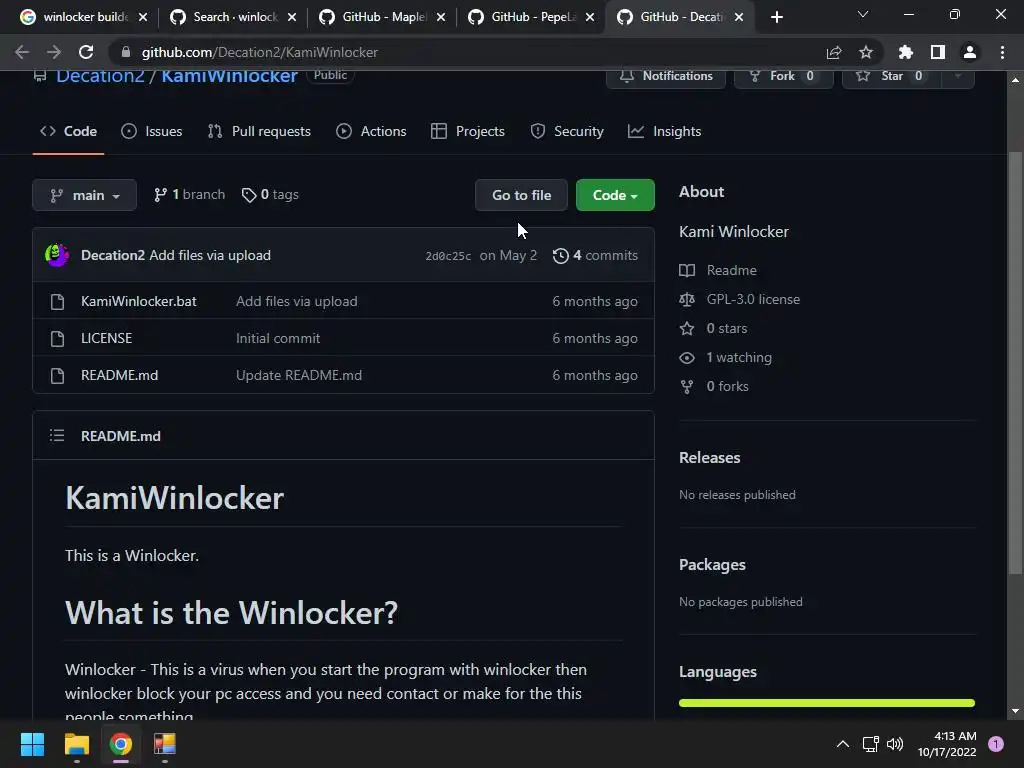
Task: Expand the main branch dropdown
Action: tap(84, 195)
